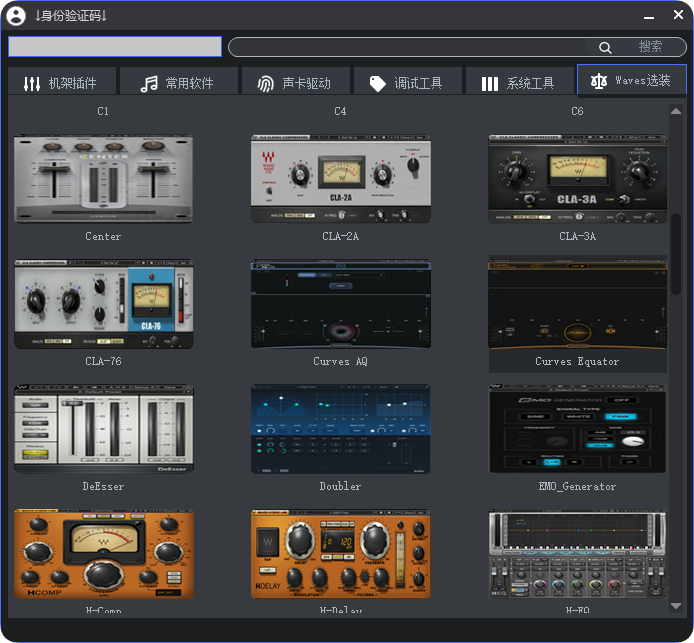
Task: Click the magnifier search icon
Action: tap(605, 47)
